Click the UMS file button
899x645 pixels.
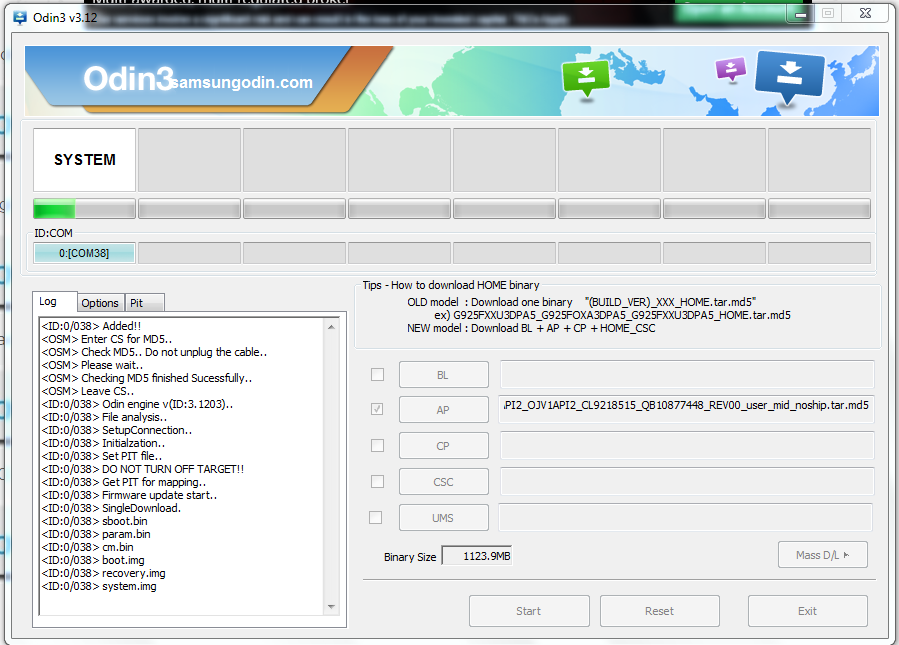coord(444,518)
